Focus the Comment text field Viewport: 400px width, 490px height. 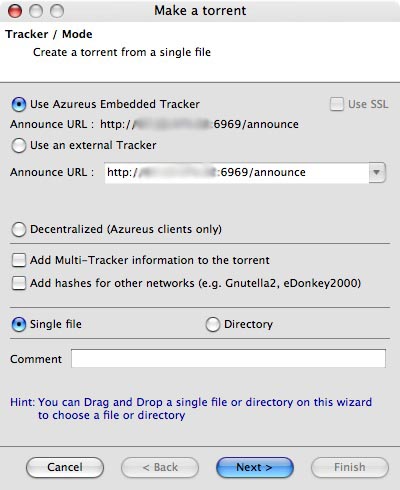point(228,358)
